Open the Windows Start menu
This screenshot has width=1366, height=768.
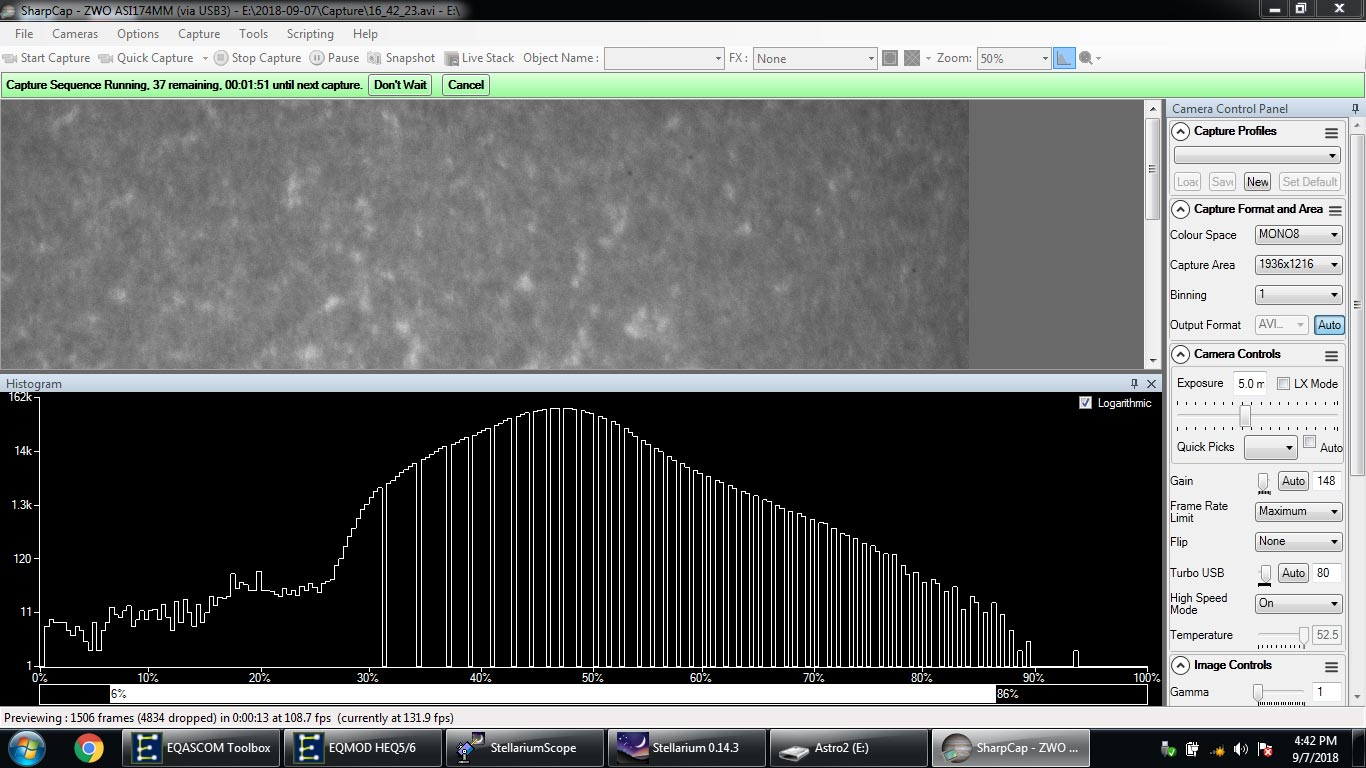pyautogui.click(x=25, y=747)
